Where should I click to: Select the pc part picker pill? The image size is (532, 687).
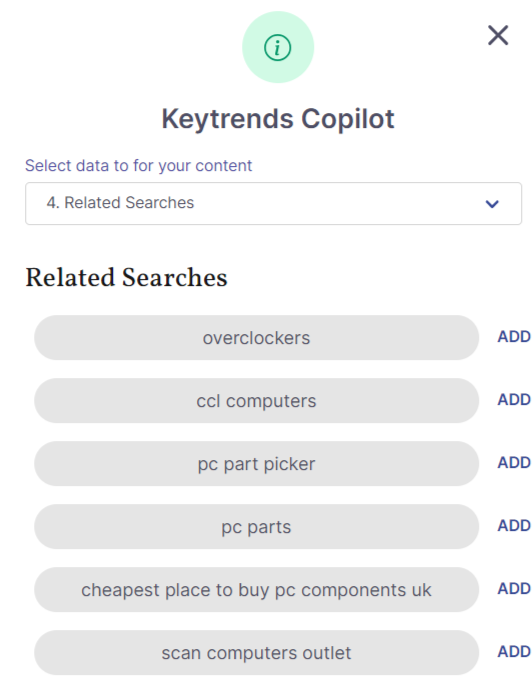pyautogui.click(x=256, y=464)
